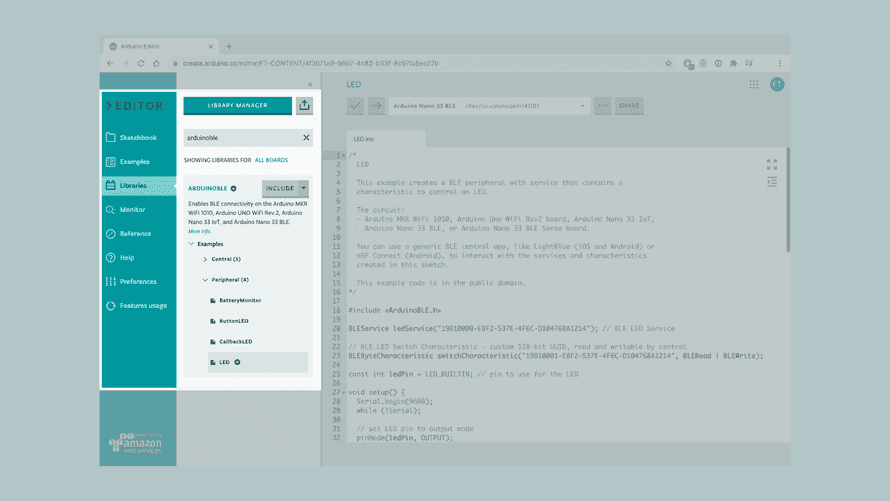Open the FT user profile avatar
This screenshot has width=890, height=501.
pos(777,85)
